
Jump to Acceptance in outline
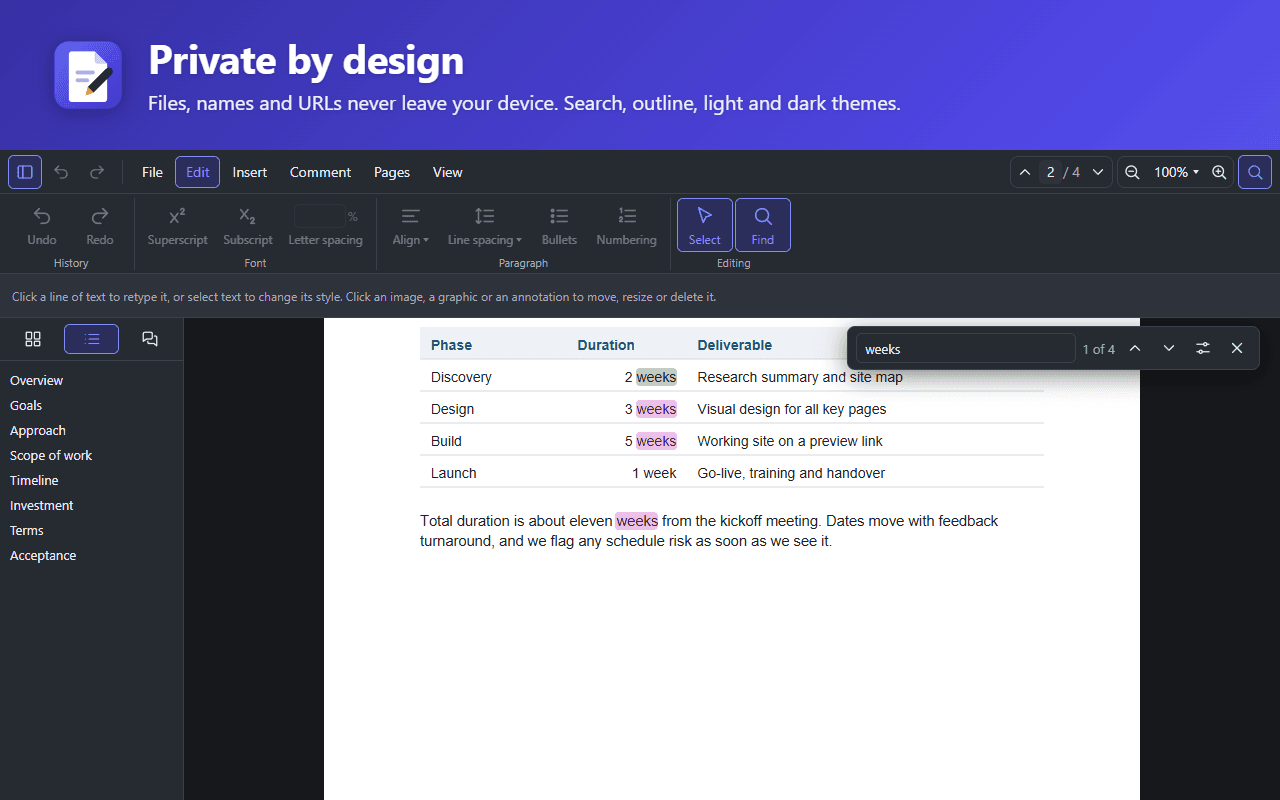43,555
